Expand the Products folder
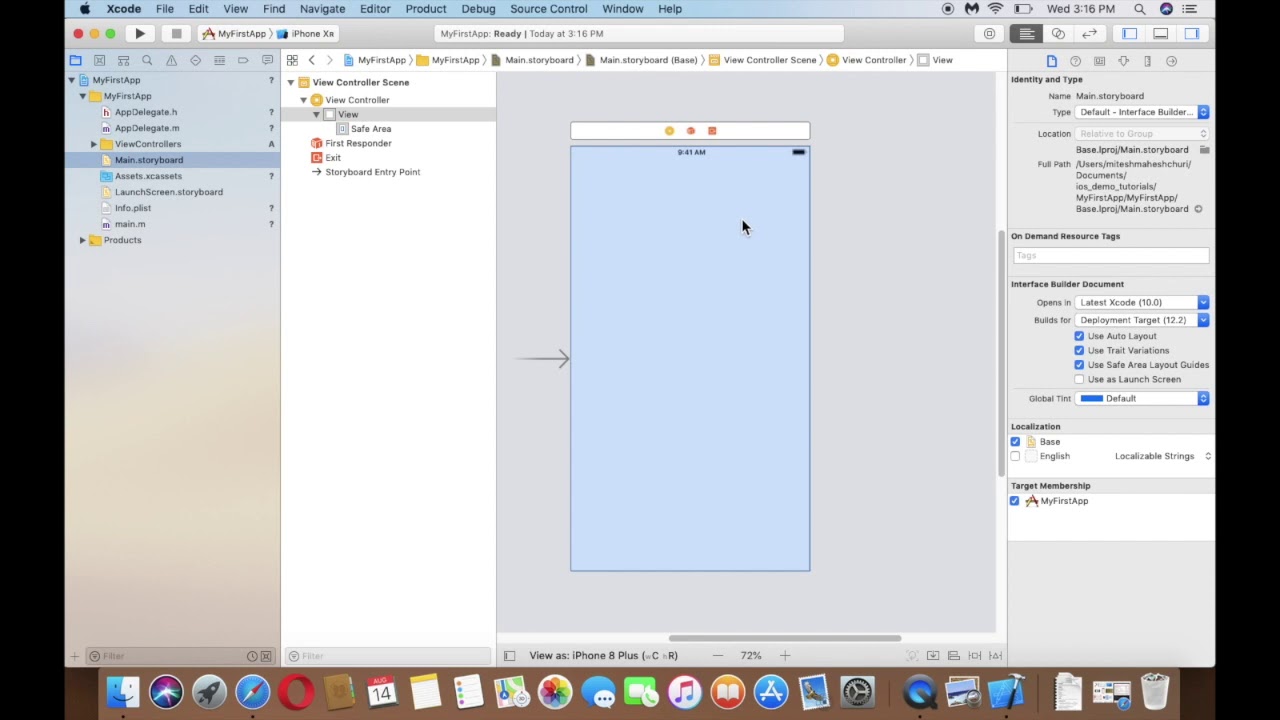This screenshot has height=720, width=1280. [x=82, y=240]
